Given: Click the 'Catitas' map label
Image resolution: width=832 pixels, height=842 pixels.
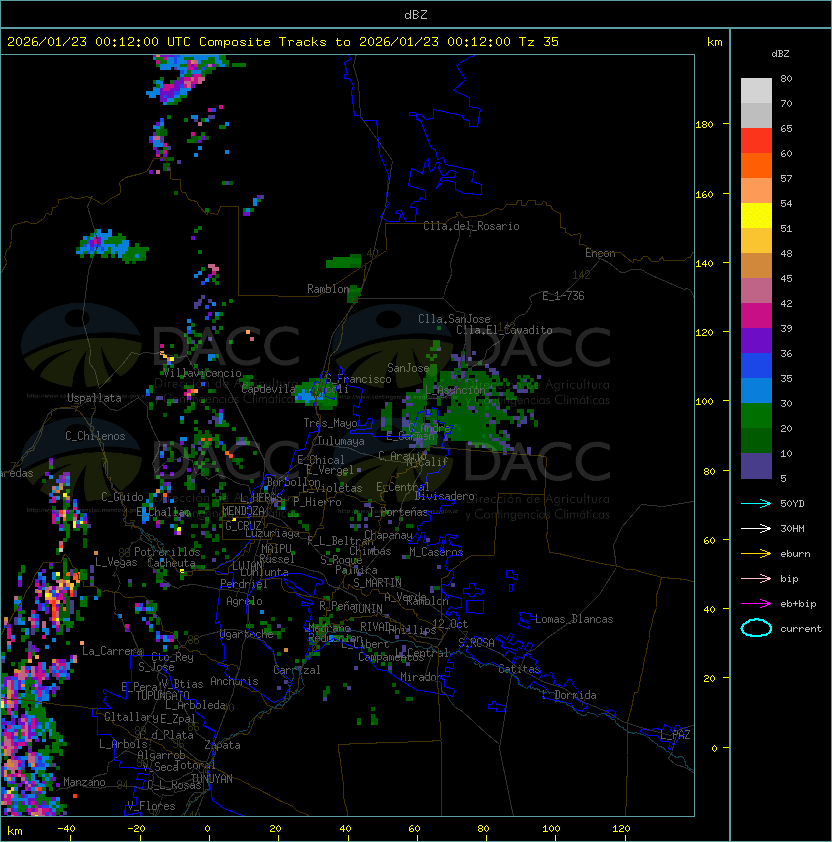Looking at the screenshot, I should (519, 669).
